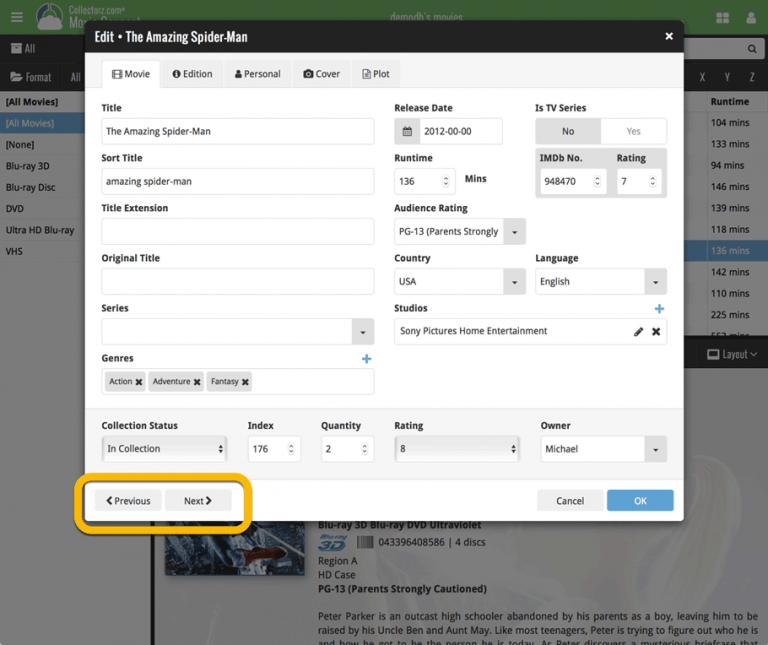
Task: Open the Audience Rating dropdown
Action: click(514, 232)
